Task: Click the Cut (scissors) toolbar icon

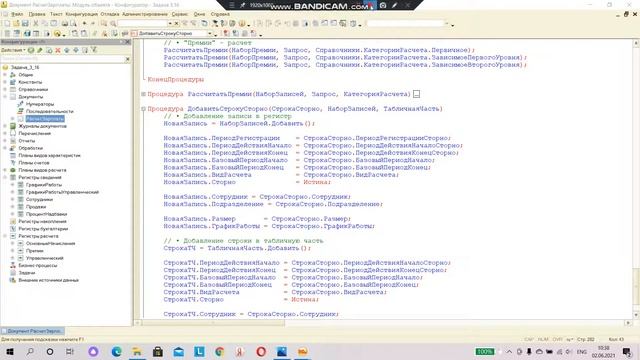Action: click(x=36, y=24)
